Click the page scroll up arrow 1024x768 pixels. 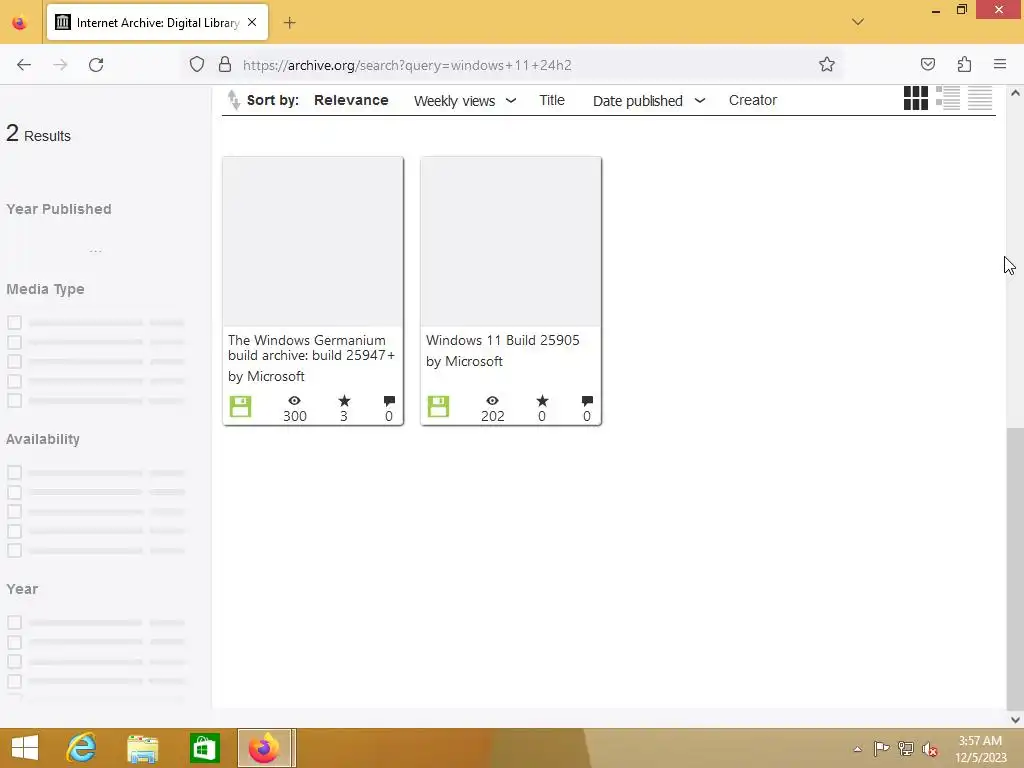pyautogui.click(x=1015, y=93)
